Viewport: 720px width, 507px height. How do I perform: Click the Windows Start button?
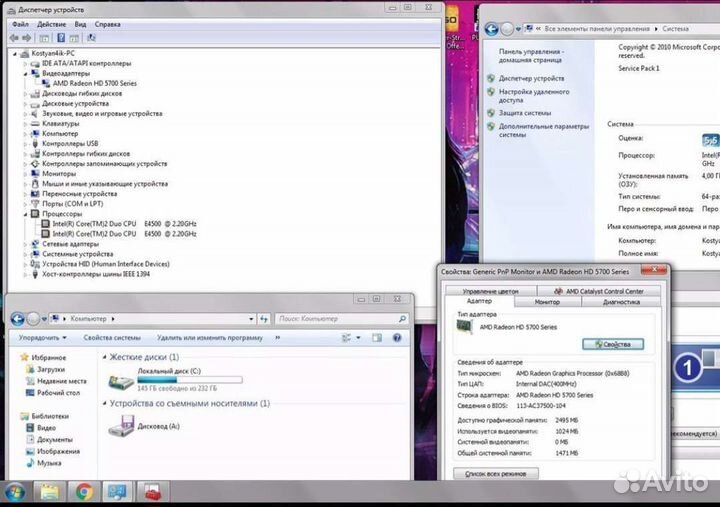[15, 492]
